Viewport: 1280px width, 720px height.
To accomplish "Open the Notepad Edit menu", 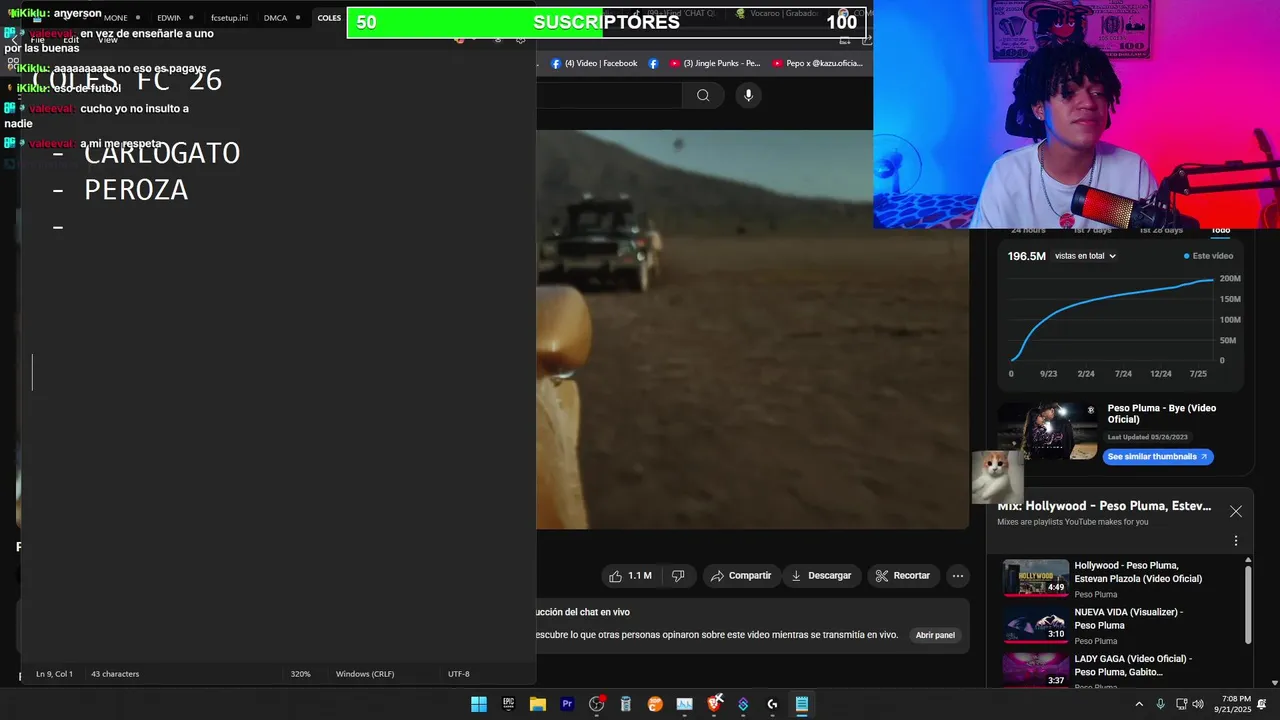I will pos(71,40).
